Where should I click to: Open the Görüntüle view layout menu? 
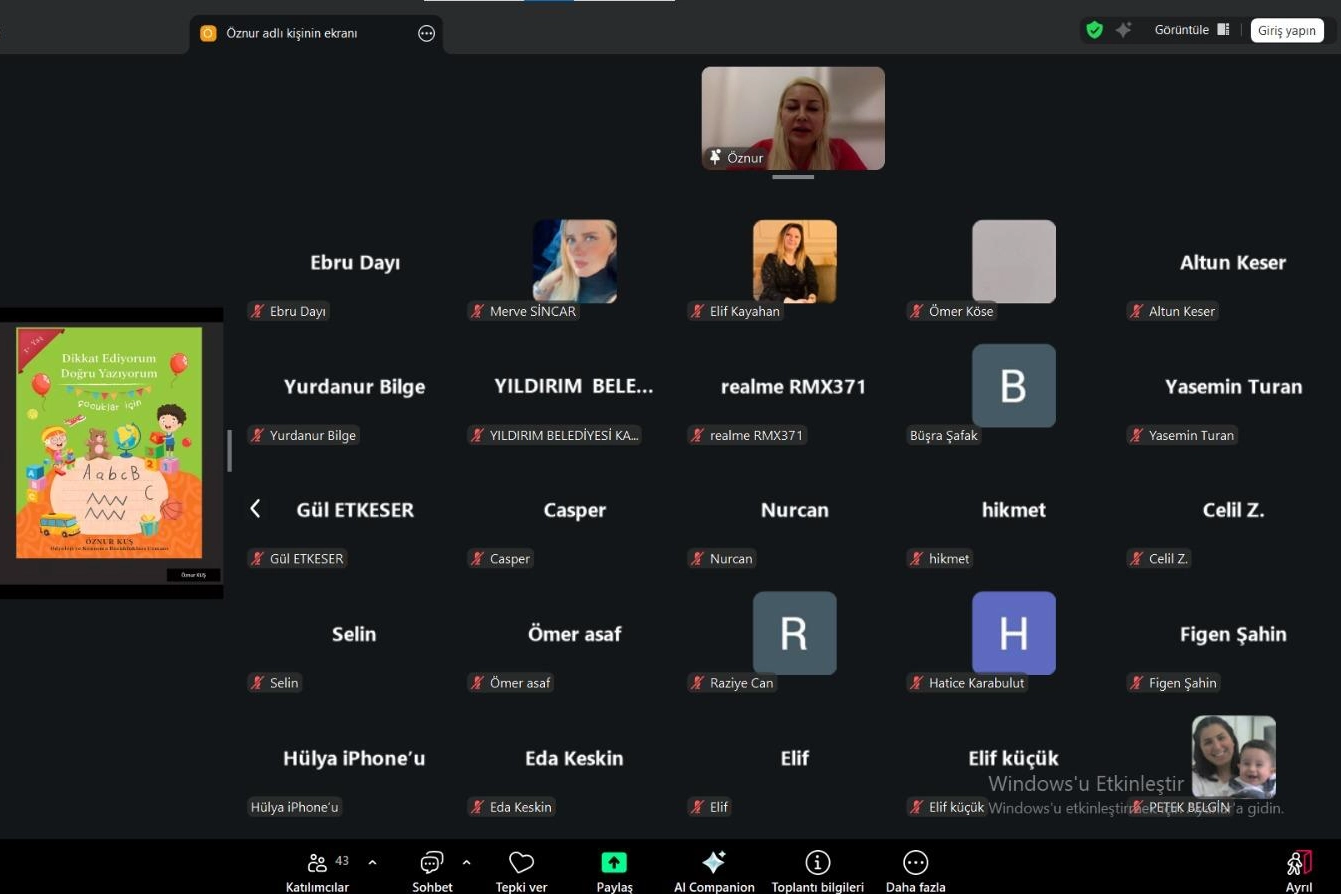[1192, 30]
